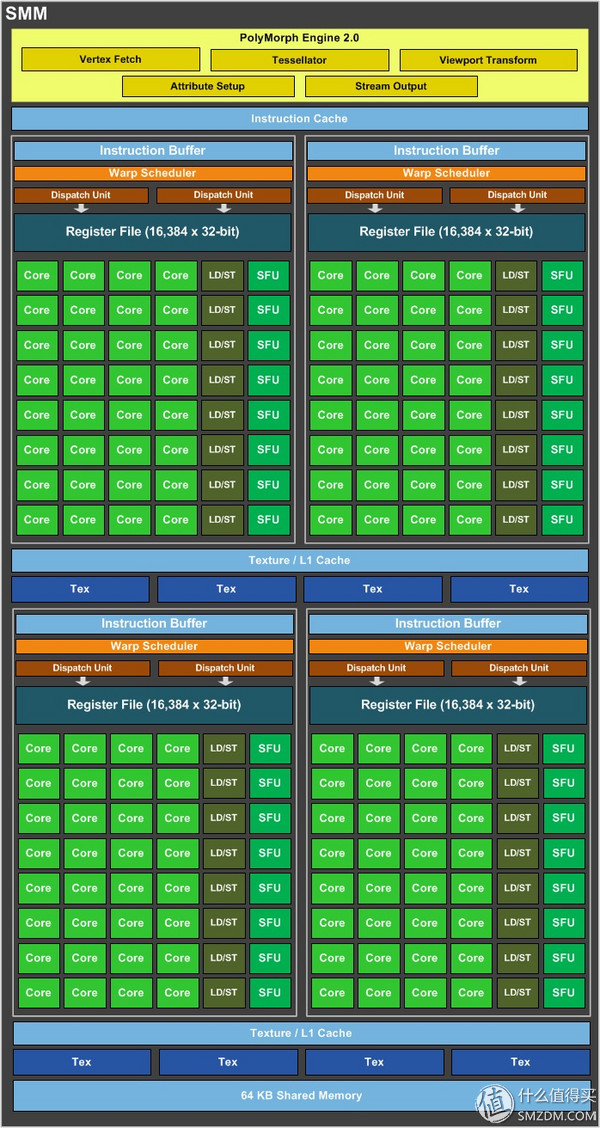Select the top-left quadrant's Instruction Buffer
The height and width of the screenshot is (1128, 600).
pos(153,151)
